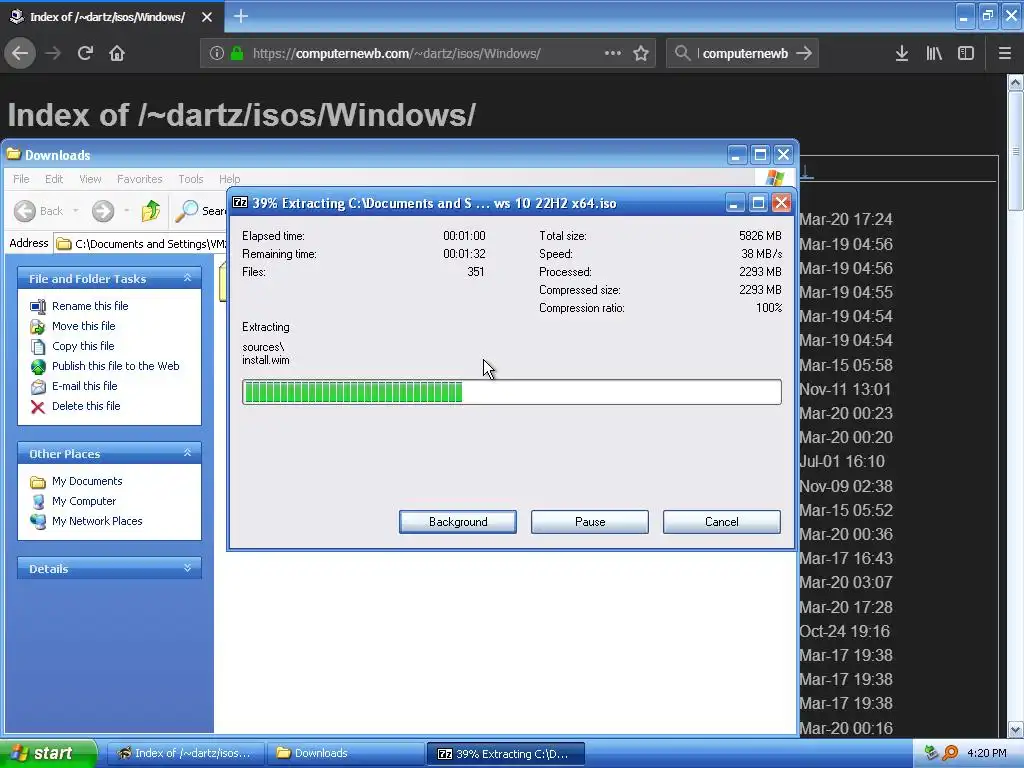Toggle the Firefox sidebar
This screenshot has width=1024, height=768.
(966, 53)
